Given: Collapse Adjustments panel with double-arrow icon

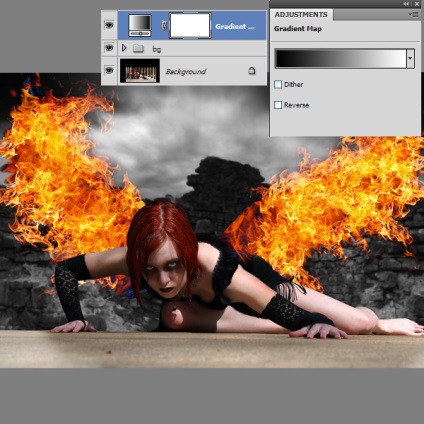Looking at the screenshot, I should [x=406, y=4].
